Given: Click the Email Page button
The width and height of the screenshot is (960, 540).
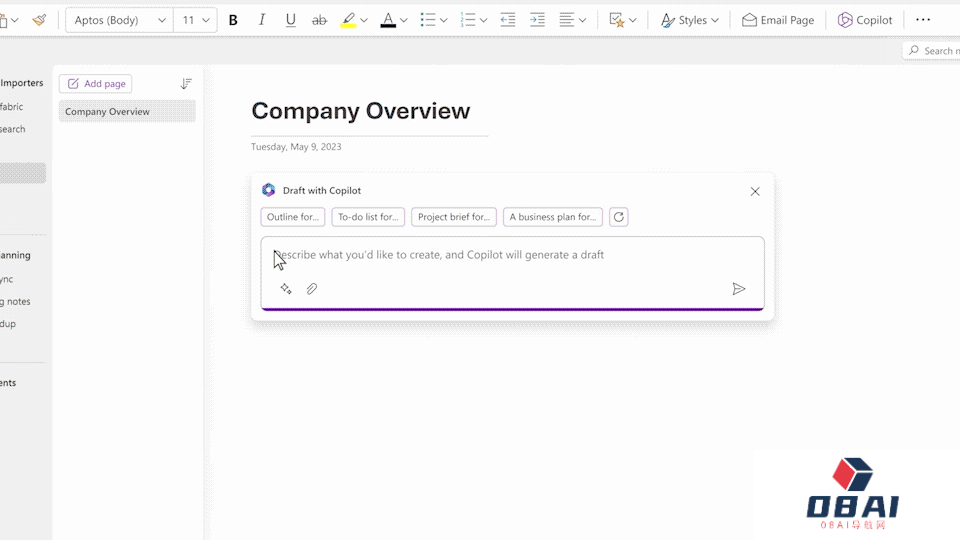Looking at the screenshot, I should coord(778,20).
